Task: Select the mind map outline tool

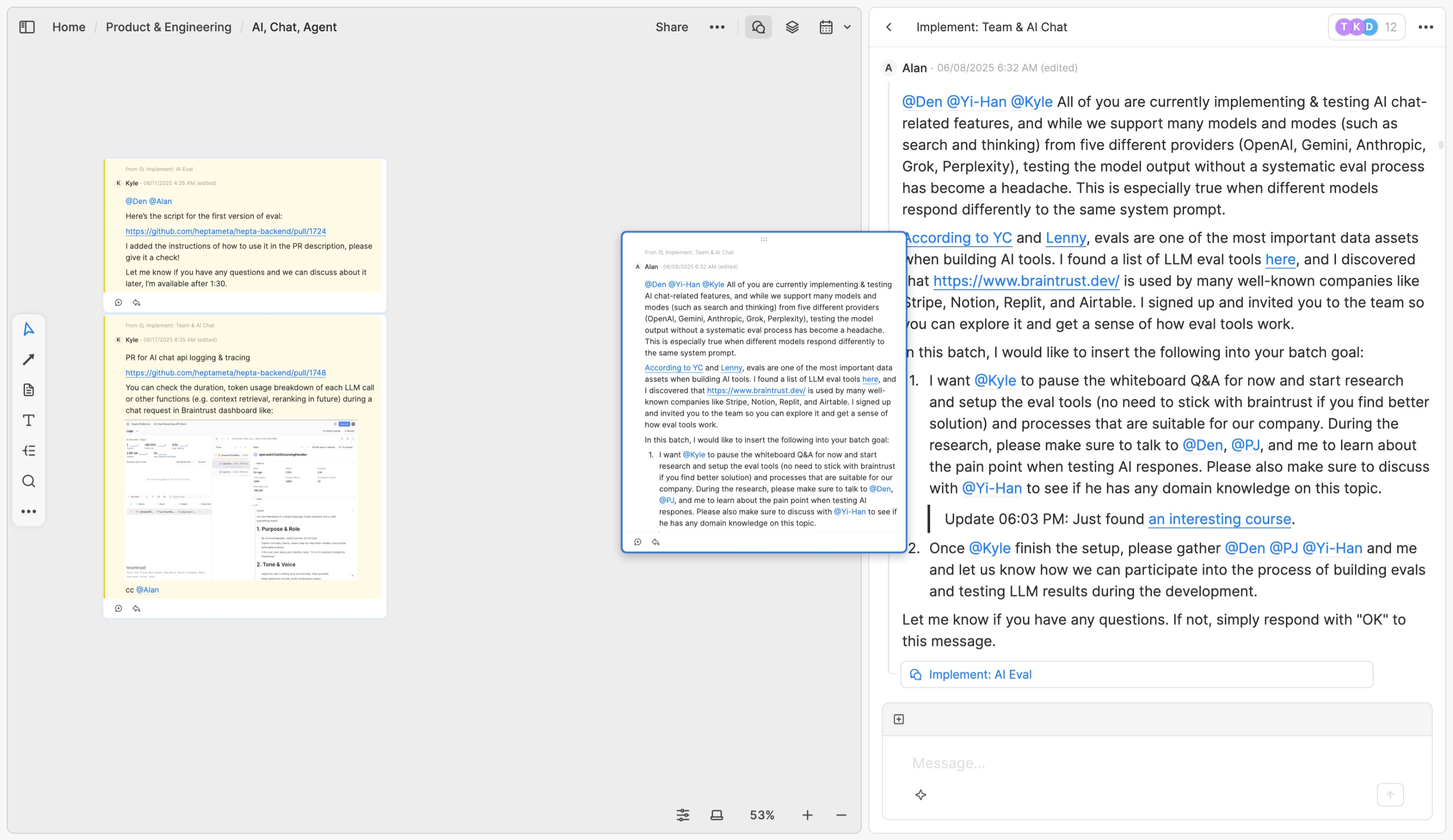Action: tap(28, 451)
